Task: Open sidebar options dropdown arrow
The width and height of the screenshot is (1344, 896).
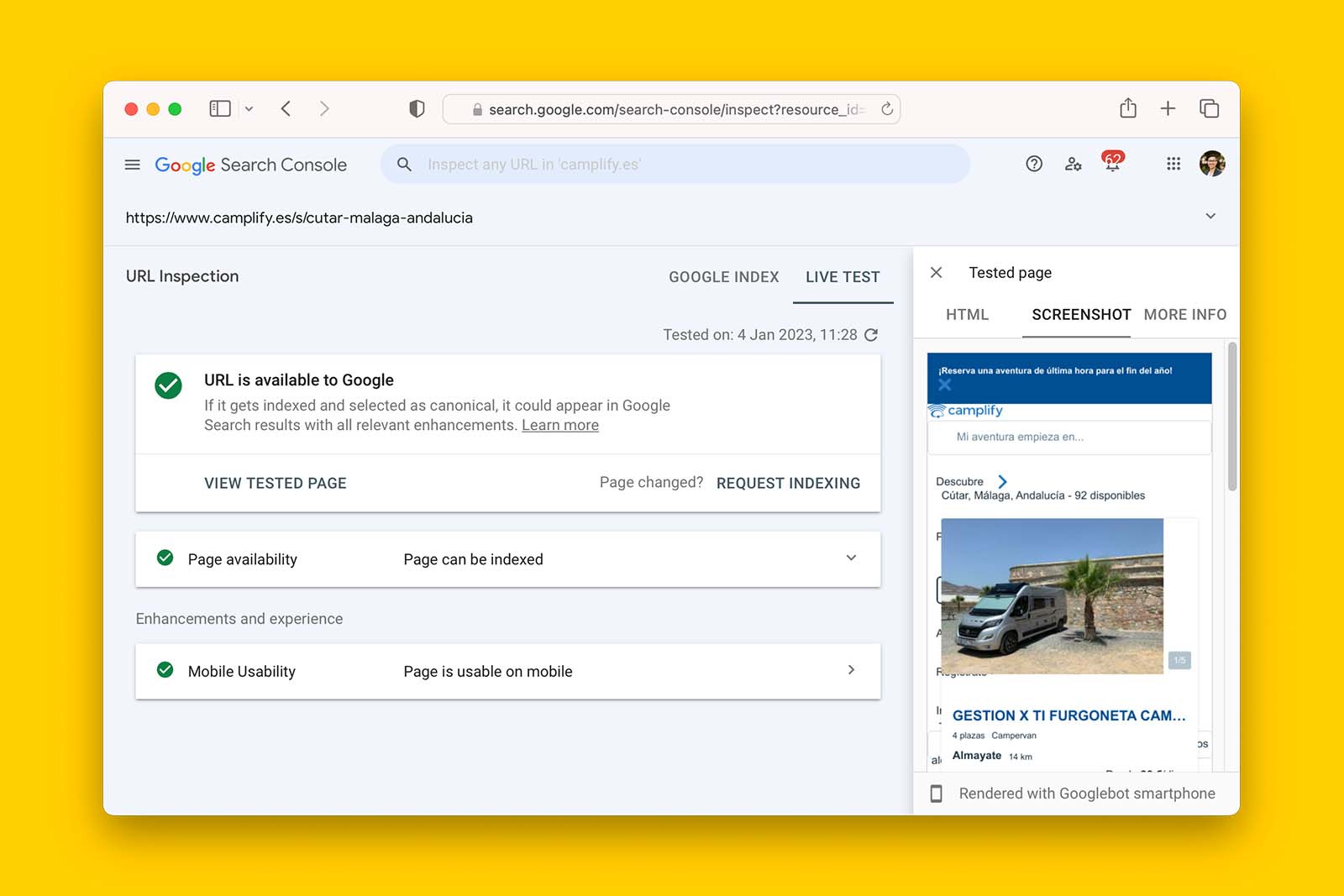Action: (x=249, y=108)
